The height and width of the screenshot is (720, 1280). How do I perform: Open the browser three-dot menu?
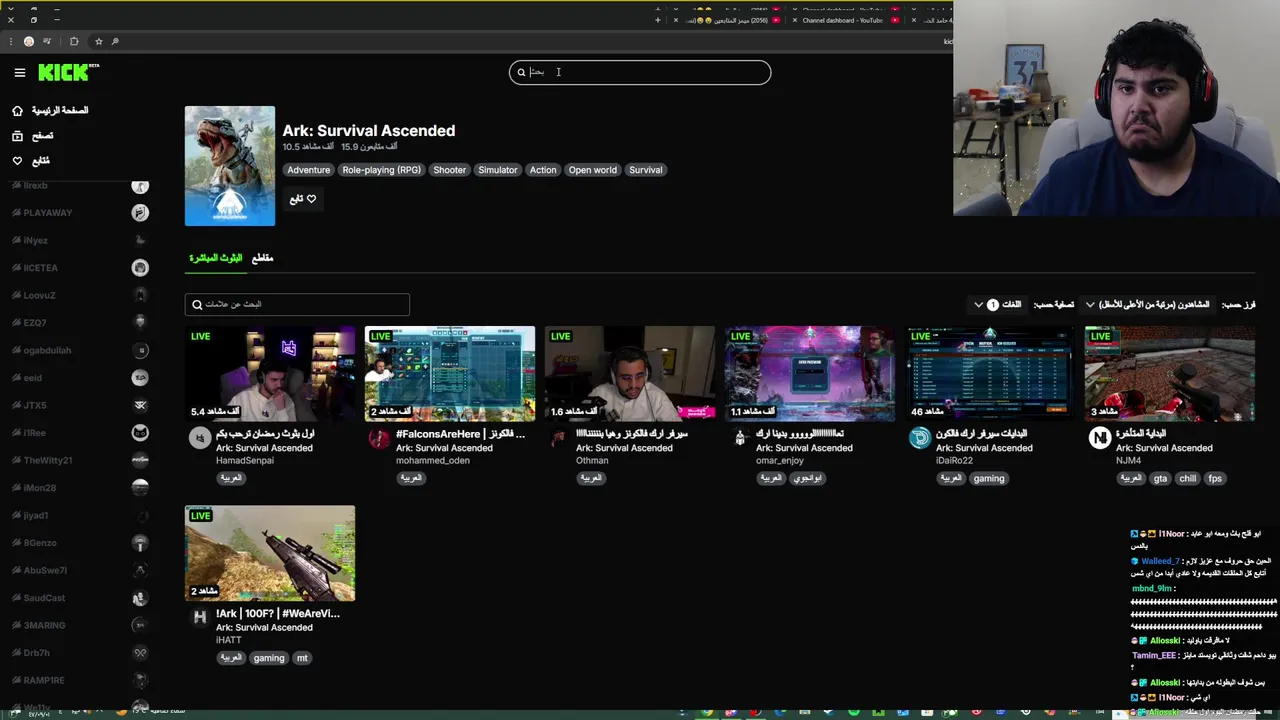tap(10, 41)
